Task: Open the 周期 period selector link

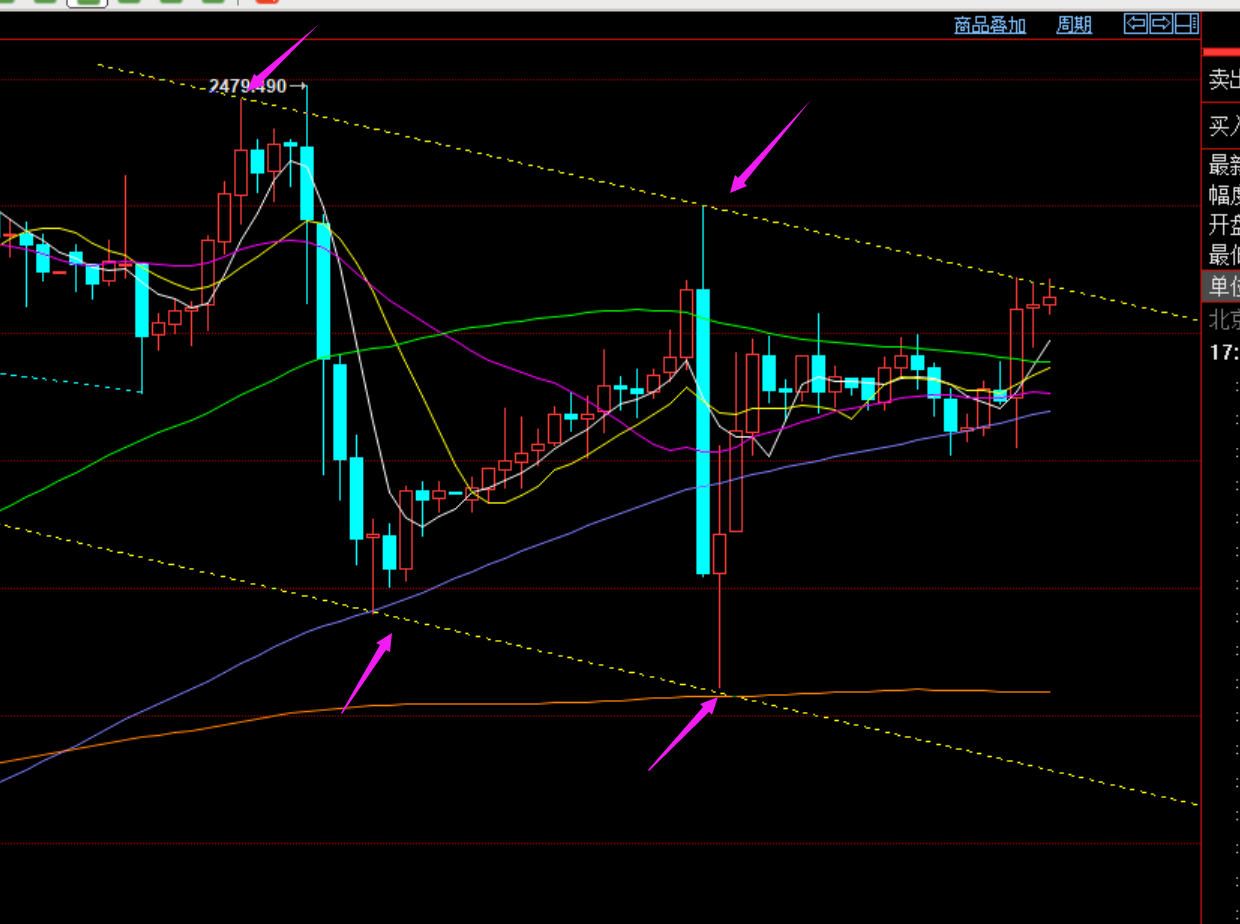Action: tap(1074, 26)
